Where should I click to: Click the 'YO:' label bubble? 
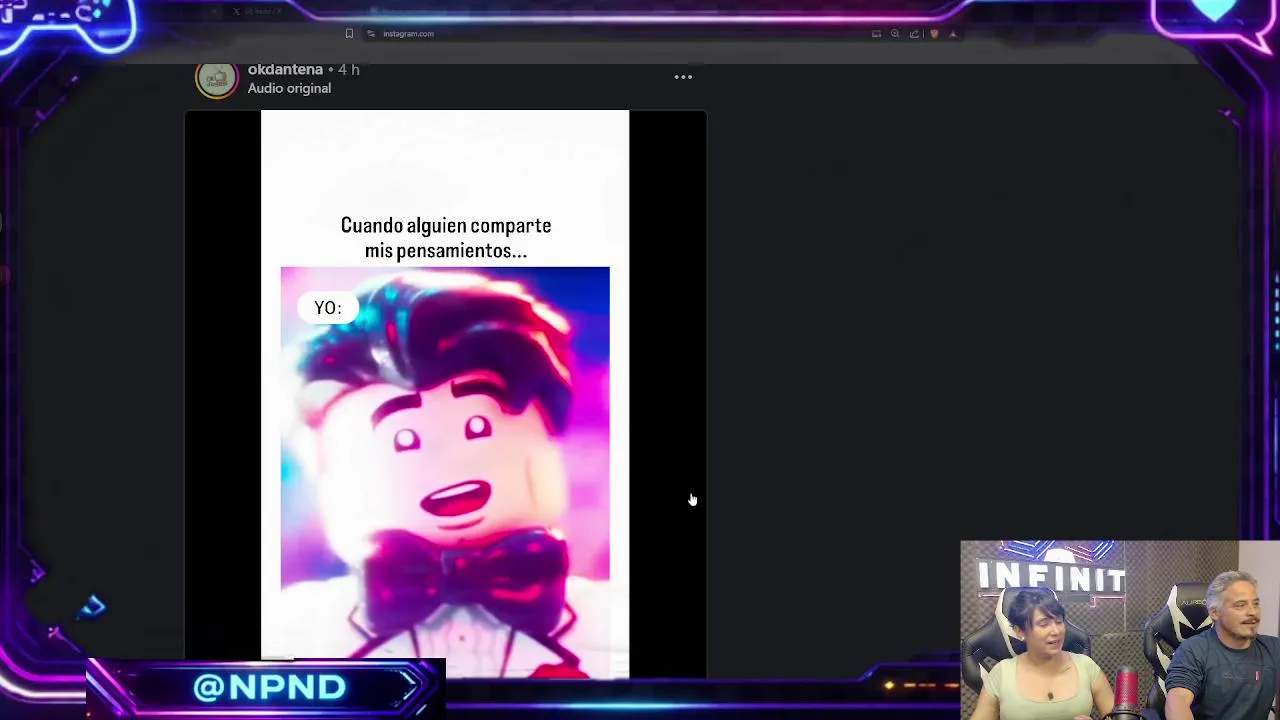[x=328, y=308]
